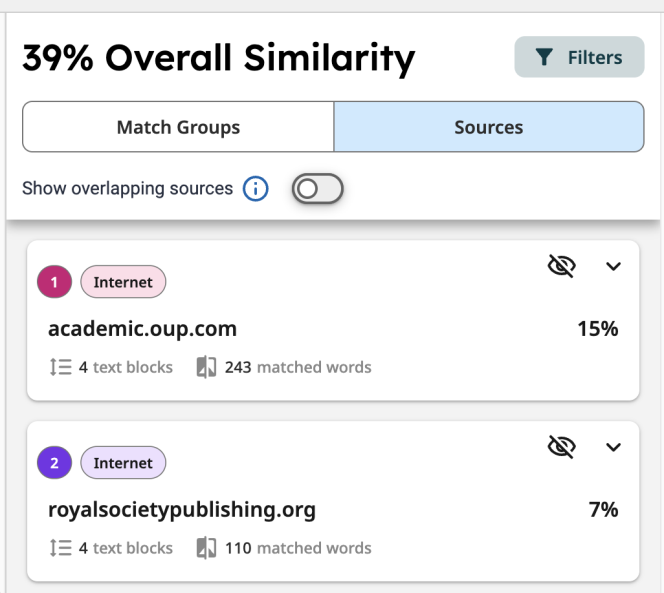Click the Internet tag on academic.oup.com
This screenshot has width=664, height=593.
[x=123, y=282]
